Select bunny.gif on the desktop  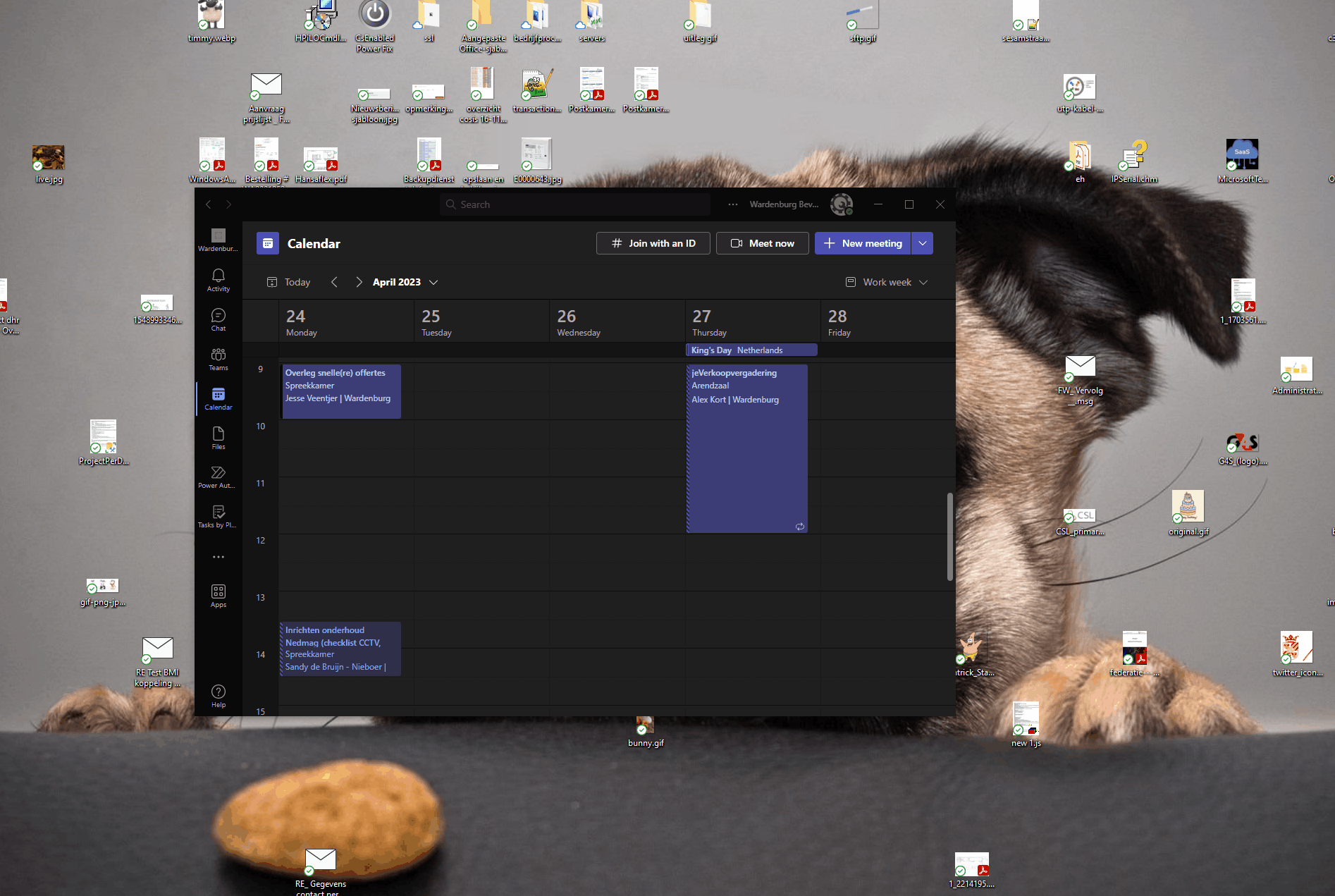coord(646,732)
